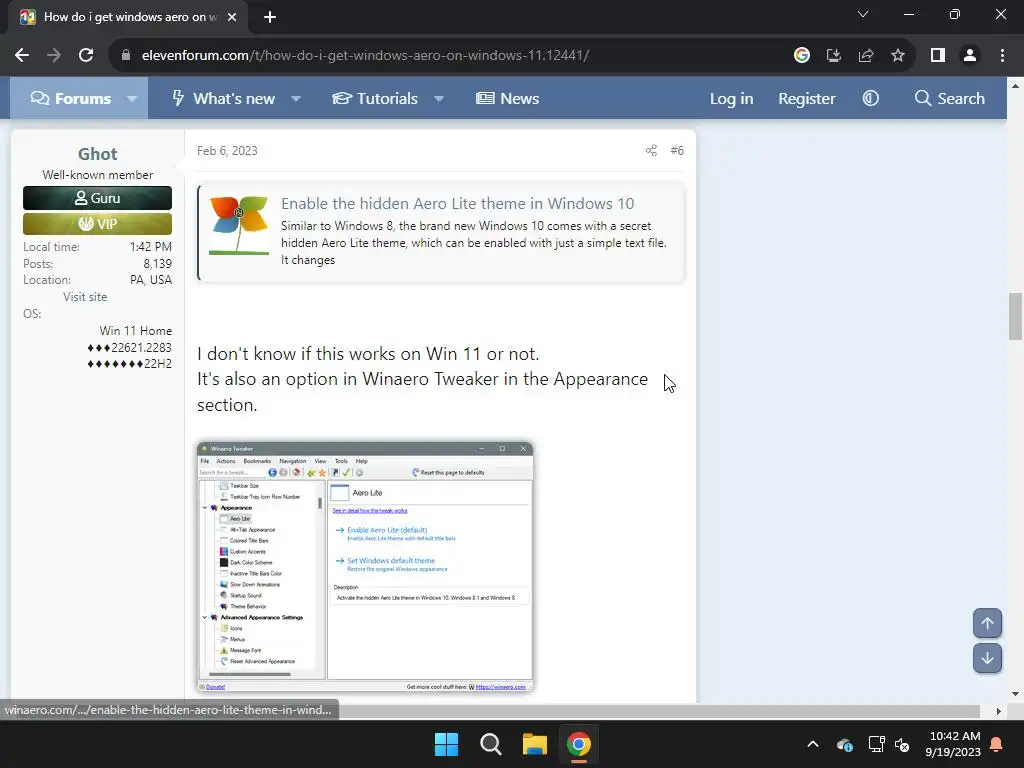
Task: Expand Forums dropdown arrow
Action: pos(132,99)
